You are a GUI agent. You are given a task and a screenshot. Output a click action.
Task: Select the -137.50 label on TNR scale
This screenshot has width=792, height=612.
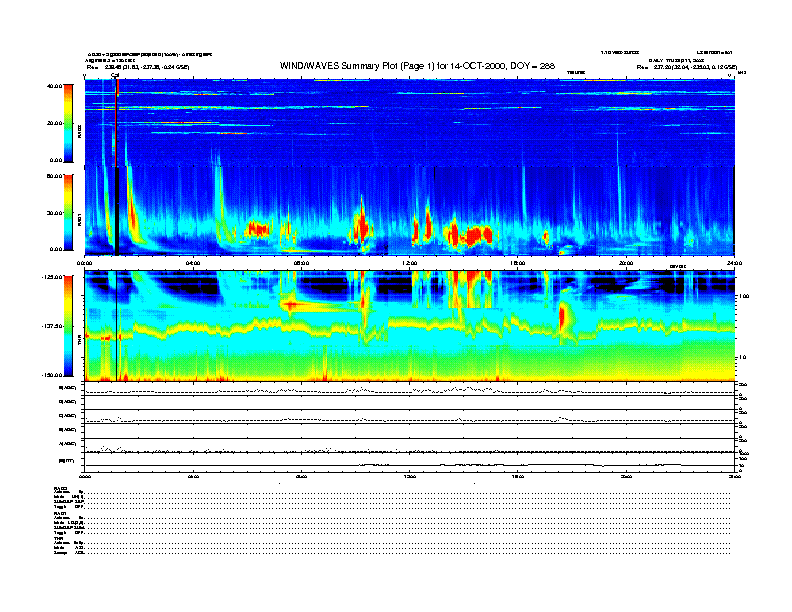[x=52, y=326]
